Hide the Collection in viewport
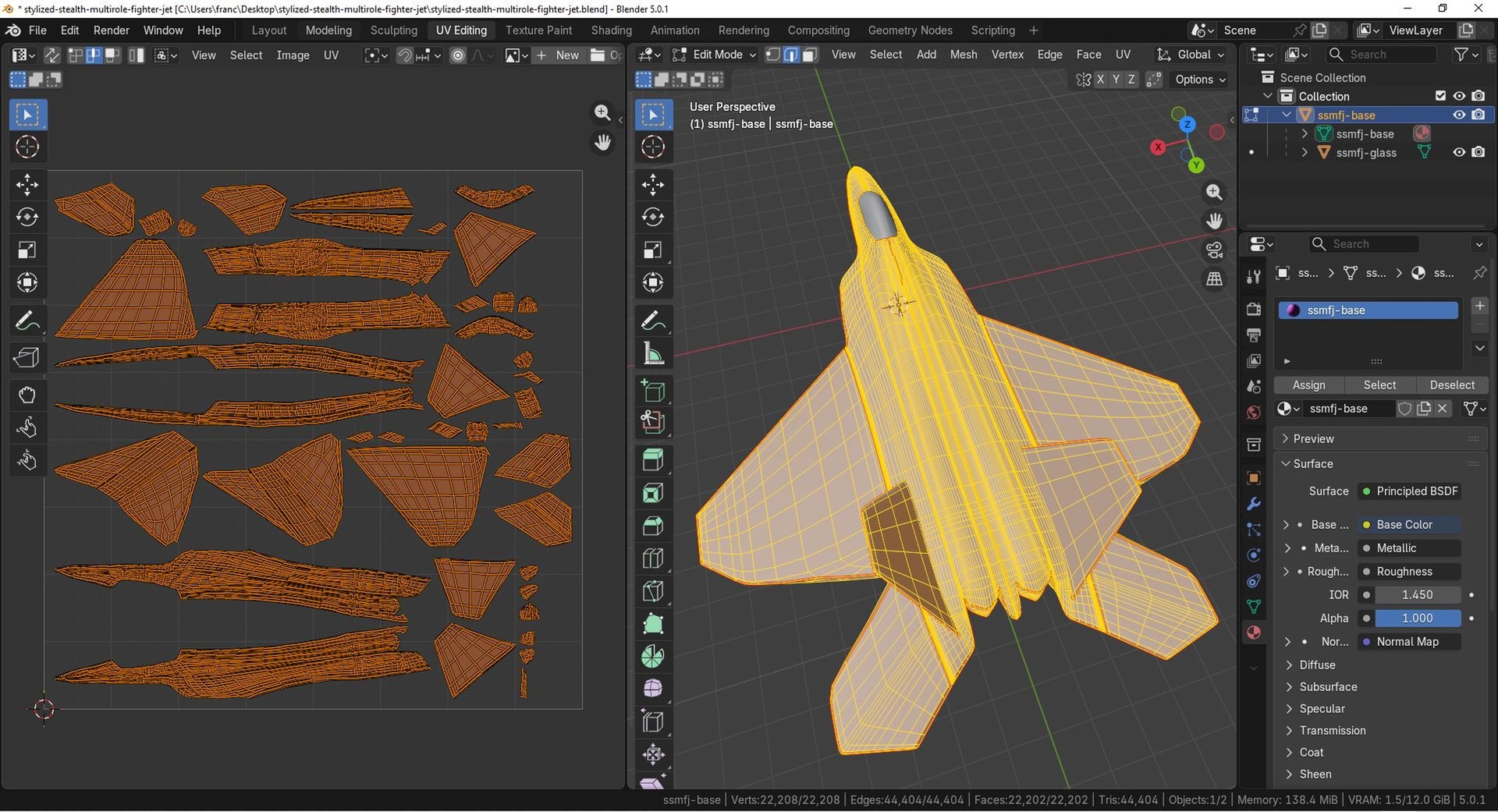The image size is (1498, 812). [x=1459, y=96]
